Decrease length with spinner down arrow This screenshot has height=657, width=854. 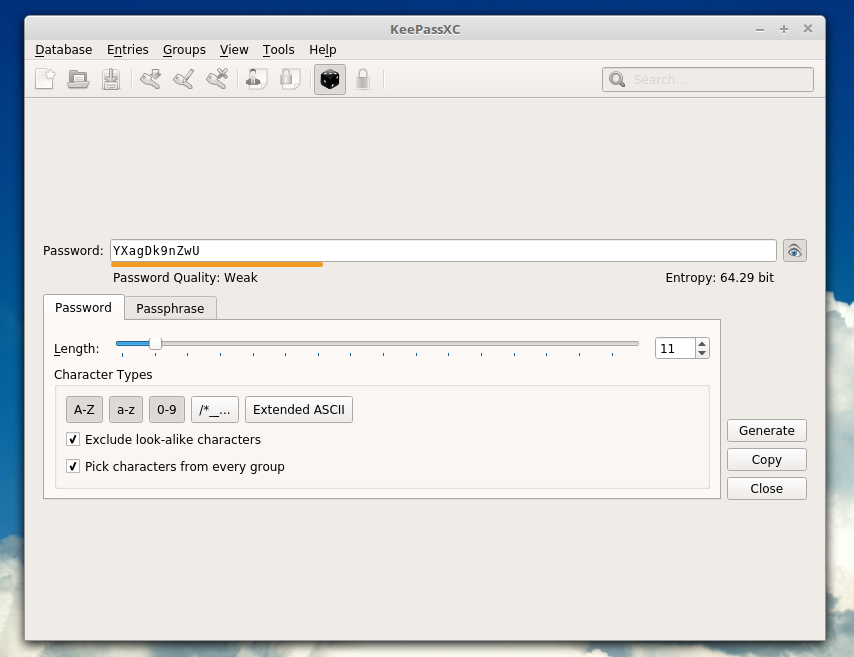[702, 353]
